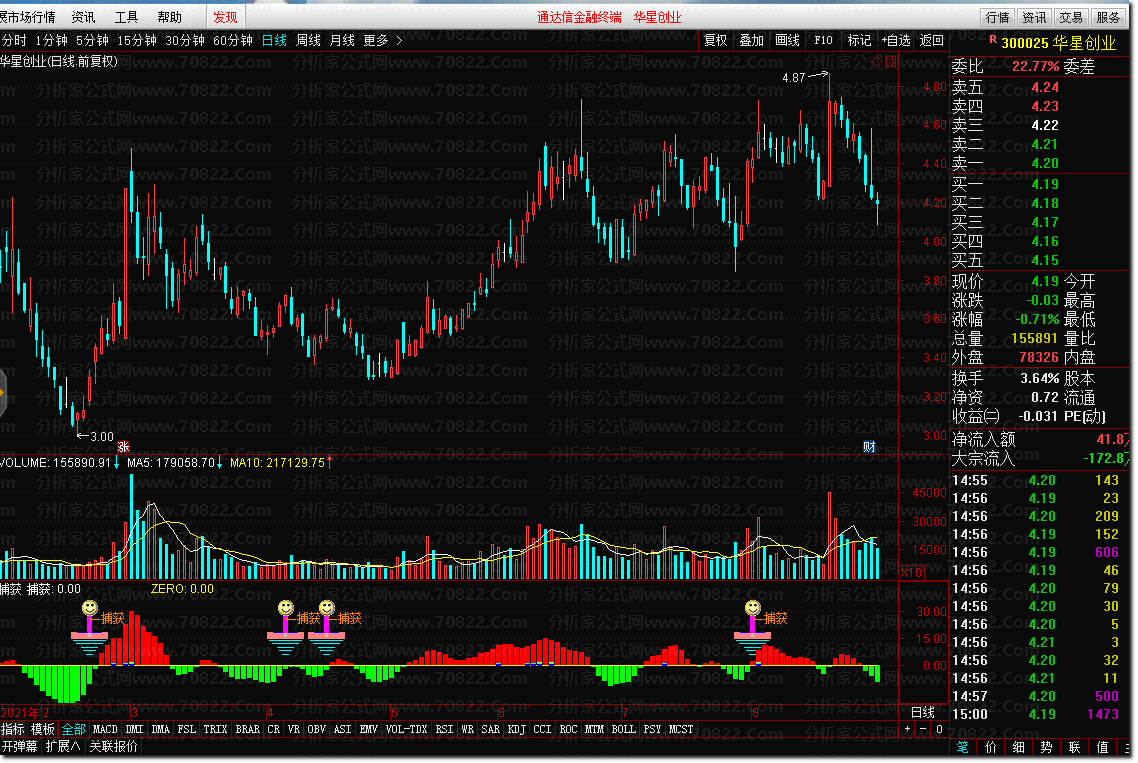The image size is (1138, 763).
Task: Open the 工具 menu
Action: (126, 17)
